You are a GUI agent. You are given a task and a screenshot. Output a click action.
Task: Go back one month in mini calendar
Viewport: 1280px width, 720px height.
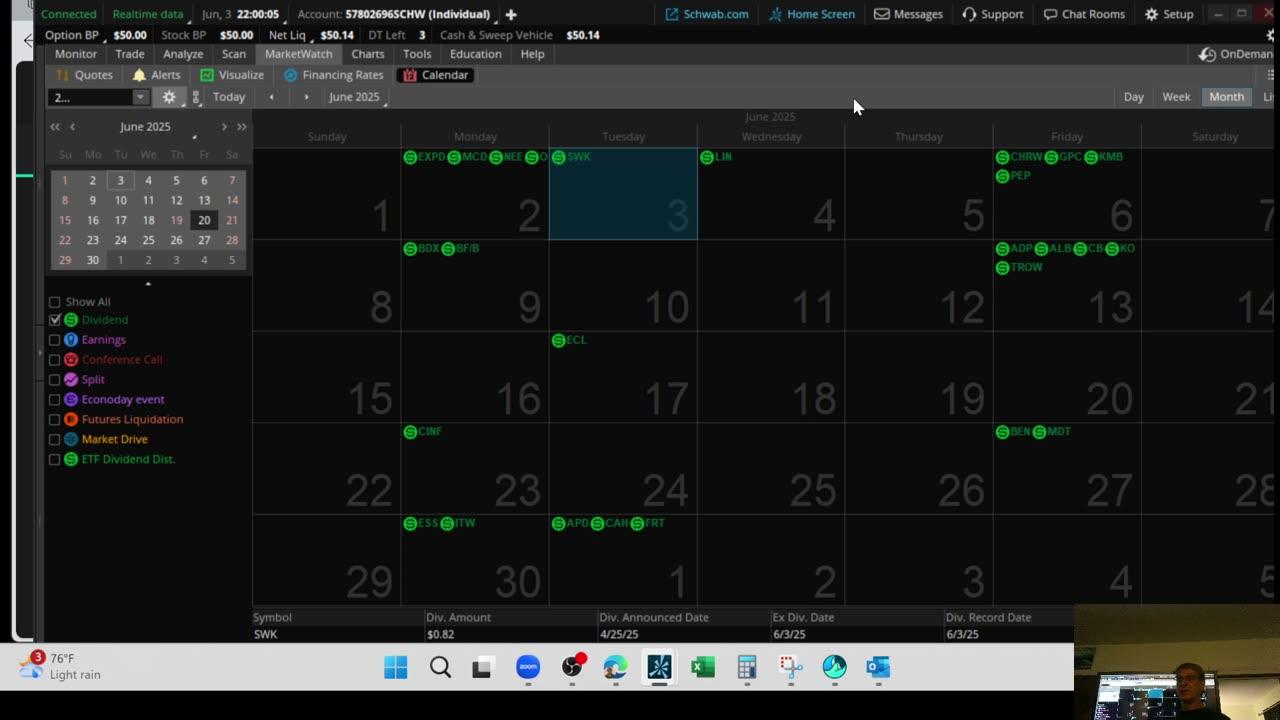coord(72,127)
